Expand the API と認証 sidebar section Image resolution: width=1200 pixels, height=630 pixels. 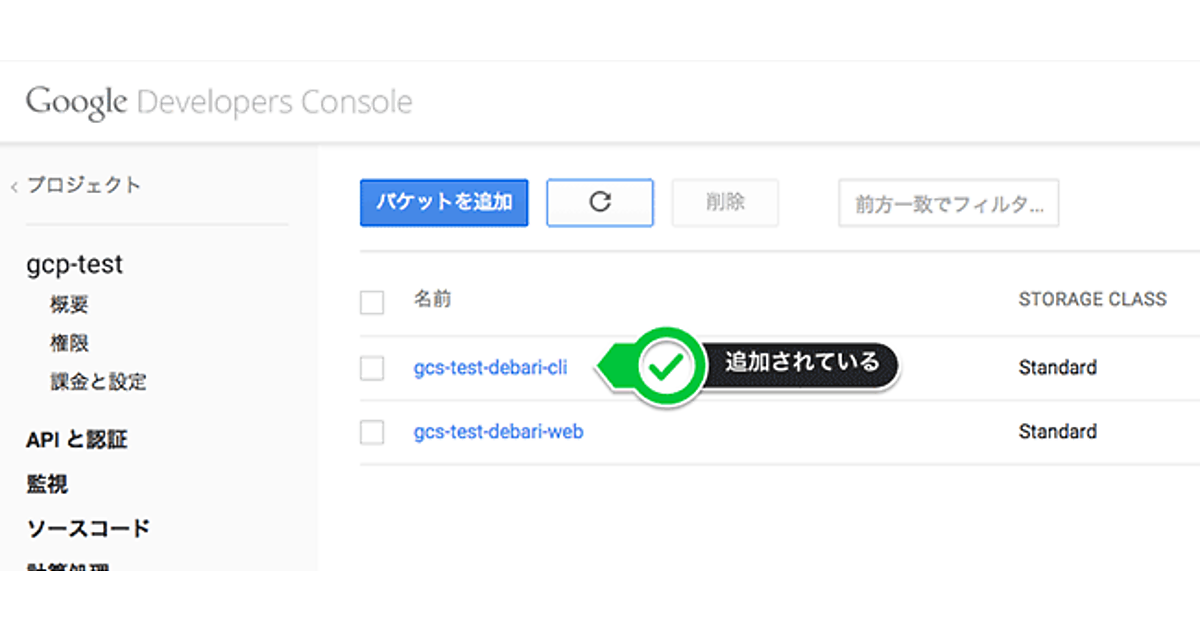(77, 440)
